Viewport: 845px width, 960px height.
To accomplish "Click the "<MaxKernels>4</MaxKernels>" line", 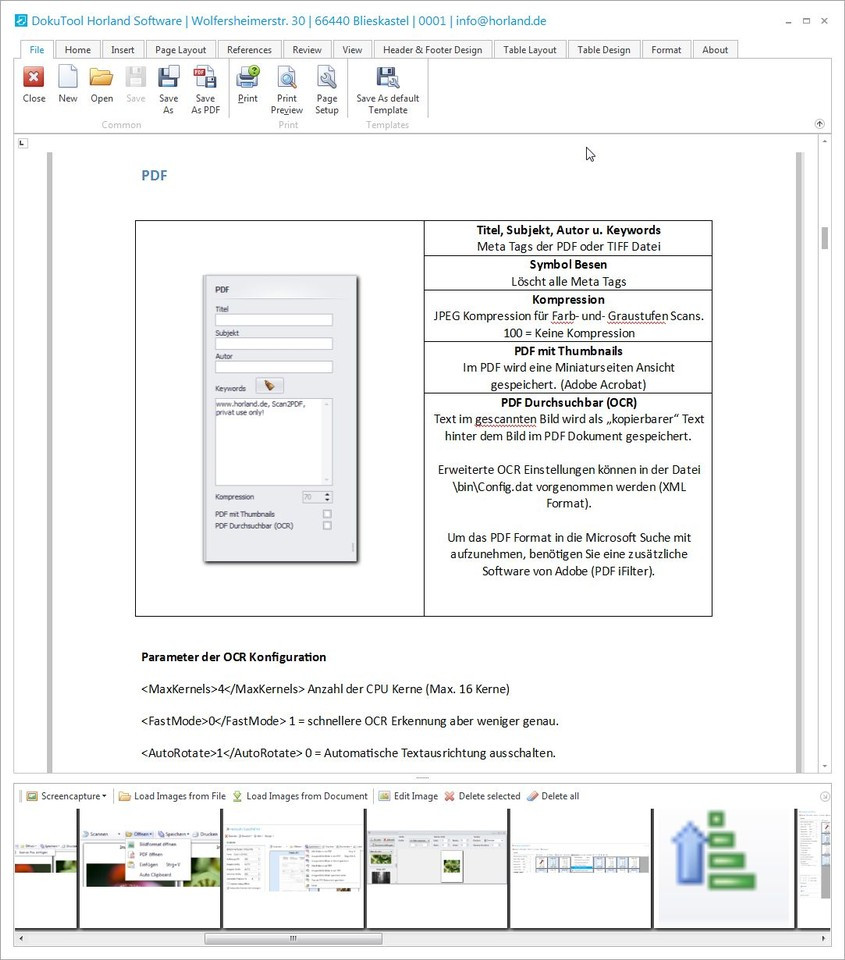I will coord(325,689).
